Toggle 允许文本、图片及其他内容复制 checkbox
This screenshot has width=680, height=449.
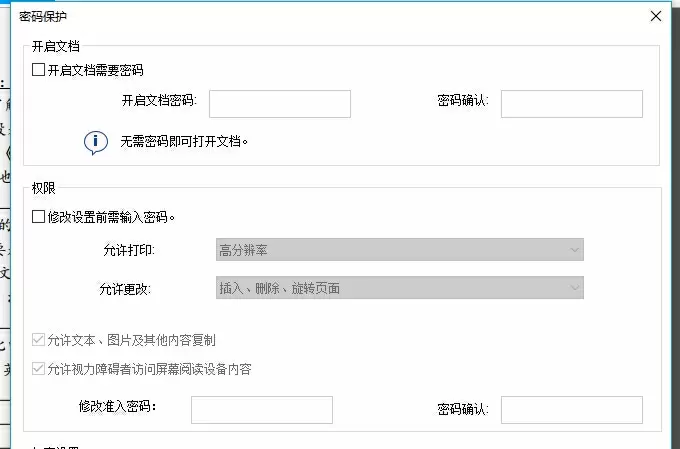(39, 340)
